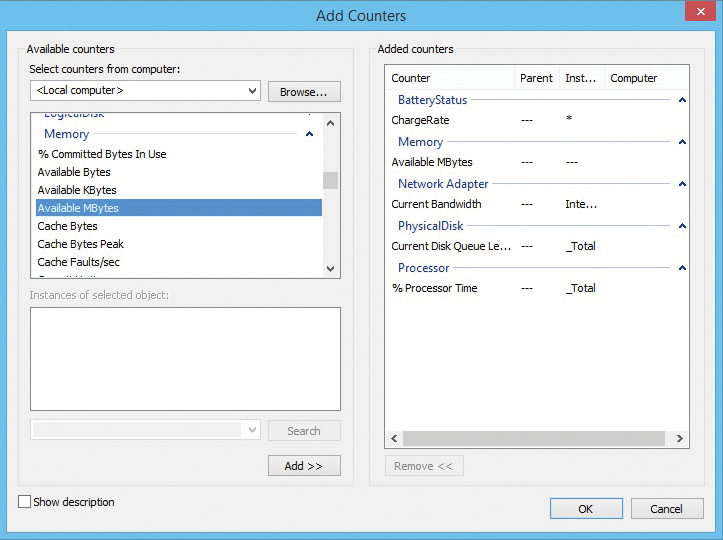The width and height of the screenshot is (723, 540).
Task: Collapse the Processor group chevron
Action: (x=682, y=268)
